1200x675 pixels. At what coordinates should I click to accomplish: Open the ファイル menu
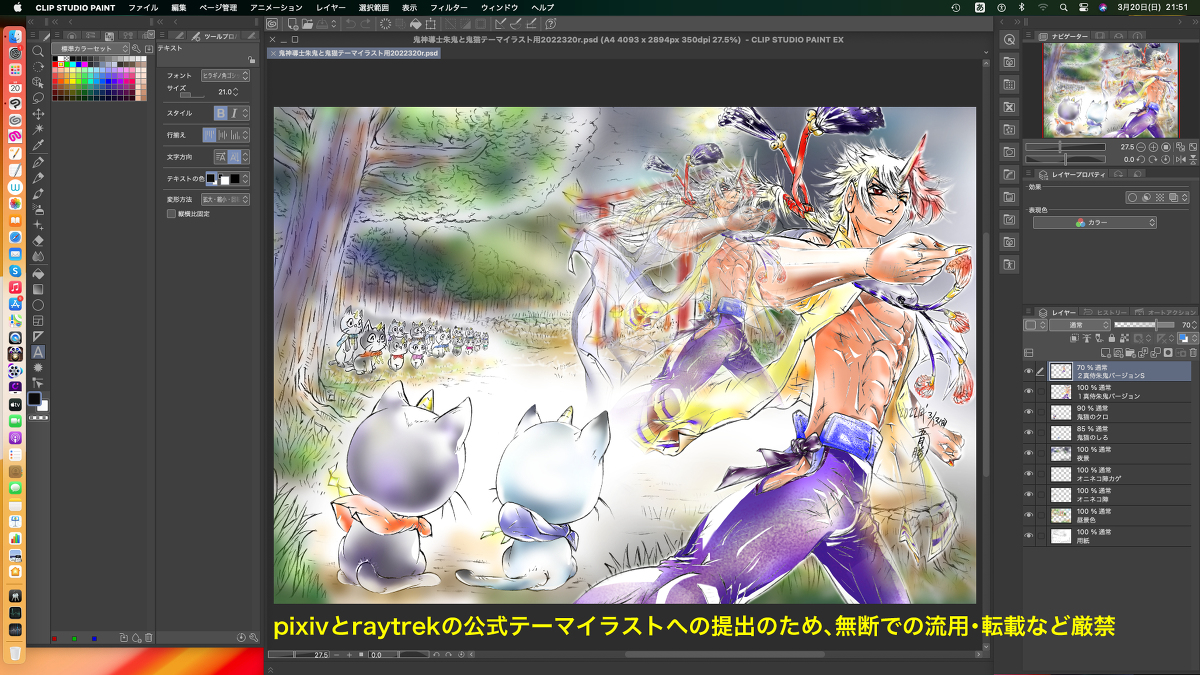pyautogui.click(x=143, y=7)
